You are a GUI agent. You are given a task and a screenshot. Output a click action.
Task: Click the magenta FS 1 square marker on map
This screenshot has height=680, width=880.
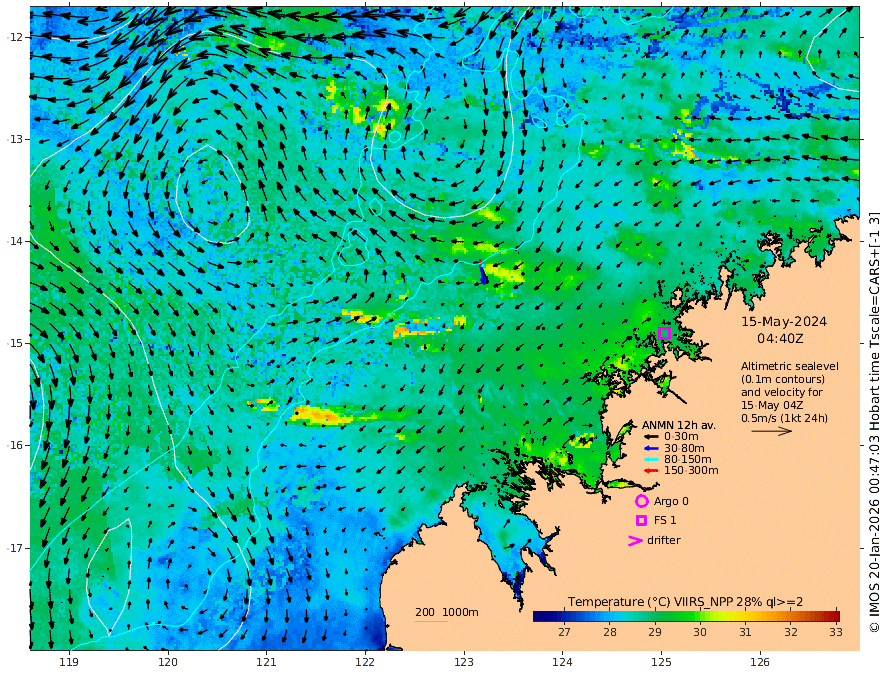[x=664, y=333]
